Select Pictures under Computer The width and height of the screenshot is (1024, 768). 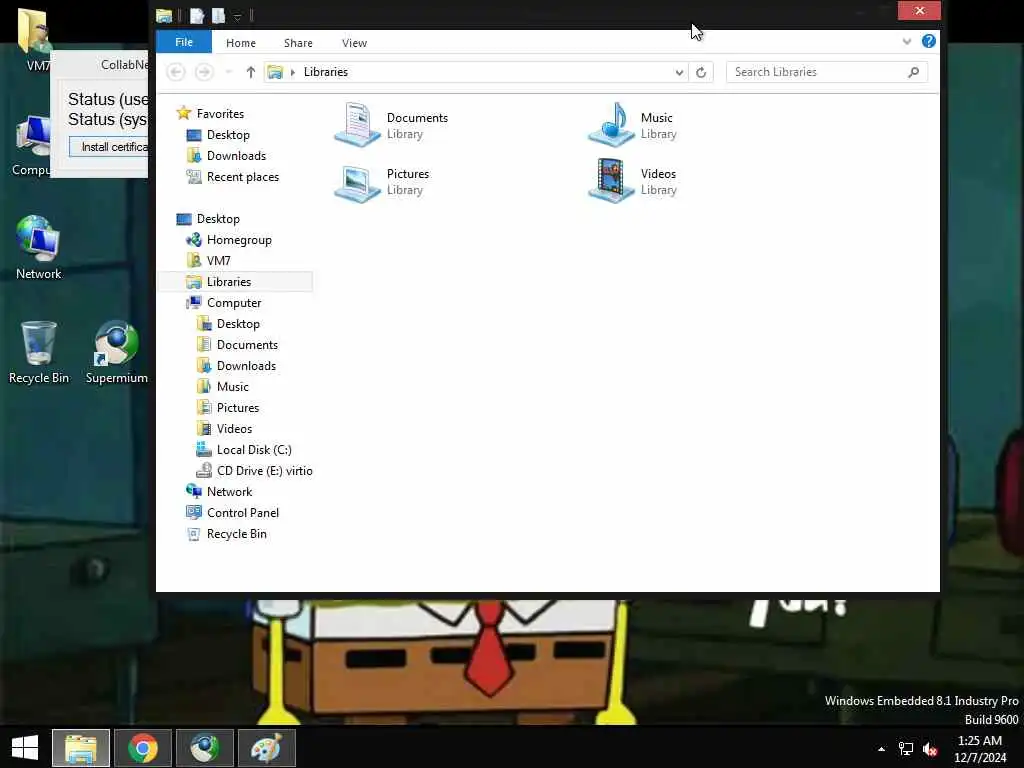coord(238,408)
